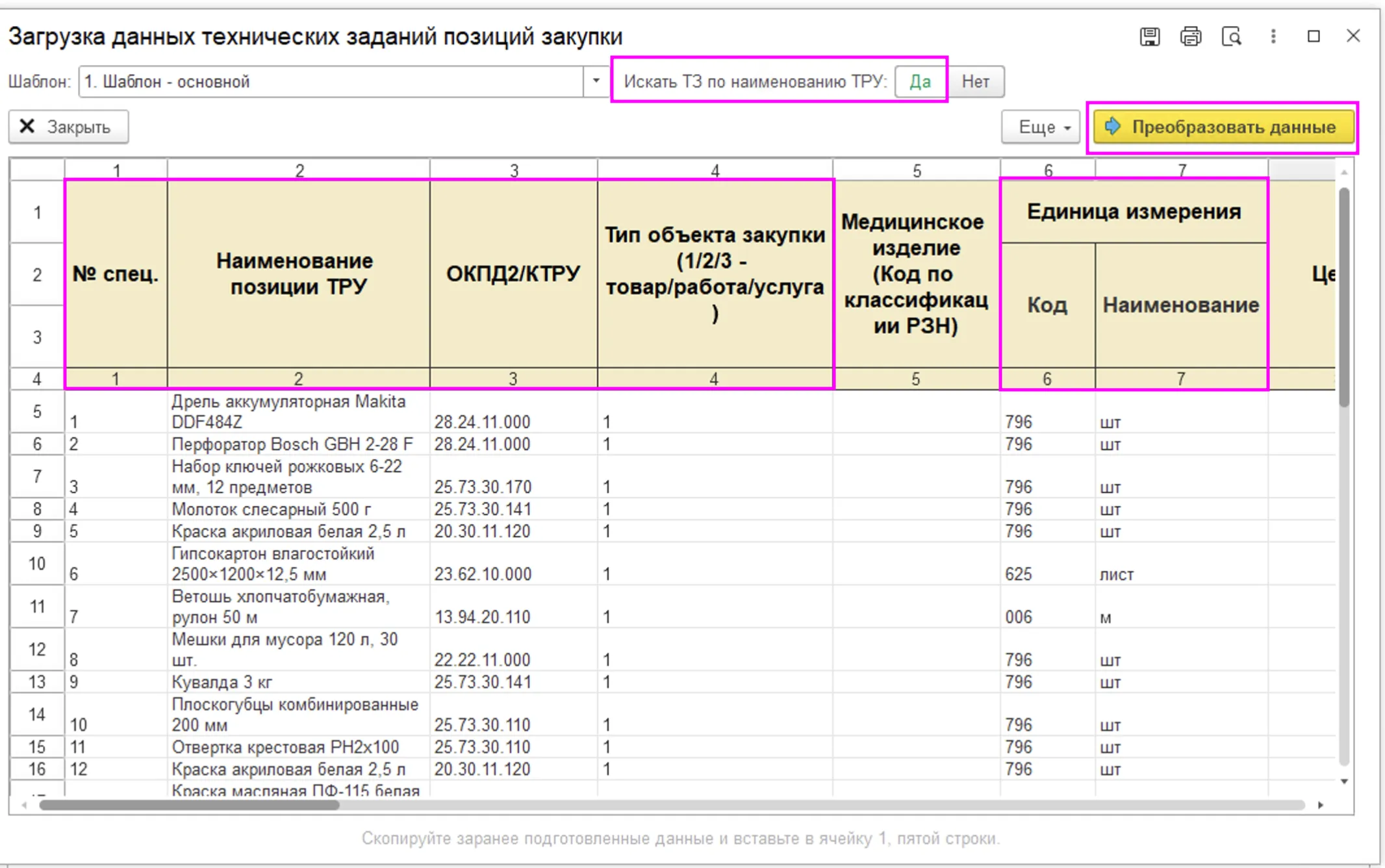Click the vertical scrollbar thumb
The height and width of the screenshot is (868, 1385).
(1343, 297)
